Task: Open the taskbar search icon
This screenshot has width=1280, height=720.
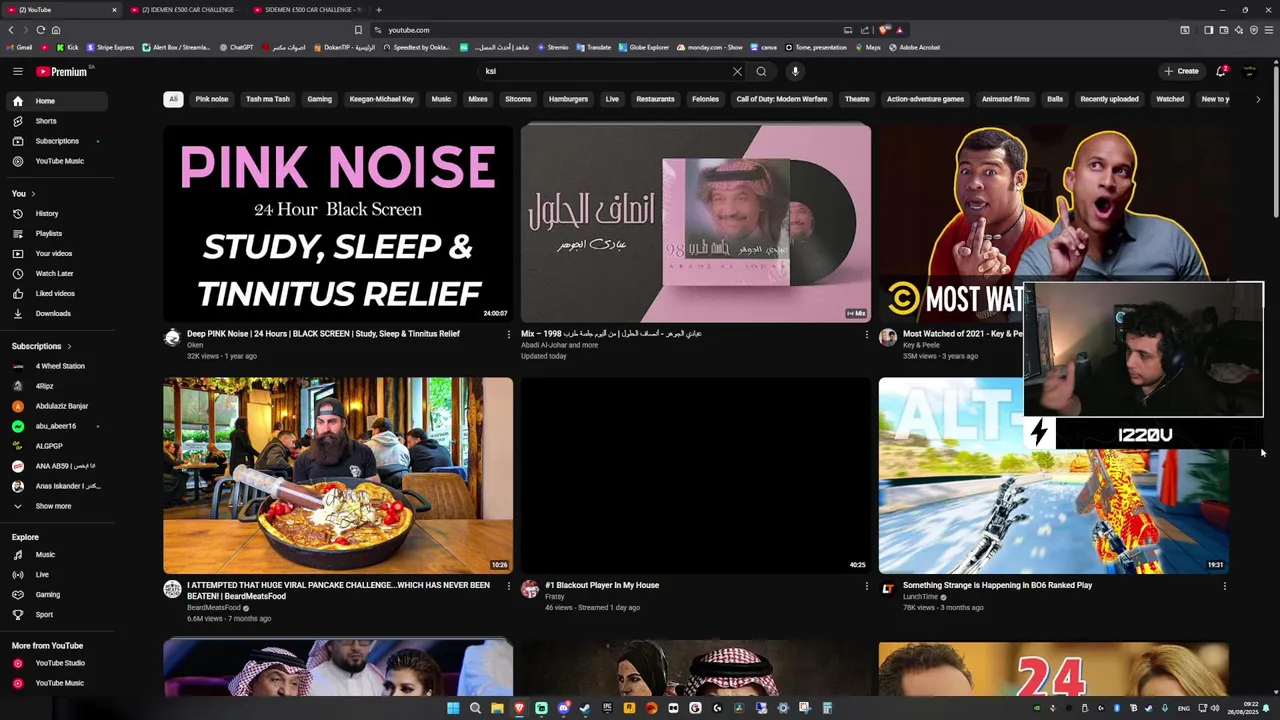Action: pyautogui.click(x=475, y=708)
